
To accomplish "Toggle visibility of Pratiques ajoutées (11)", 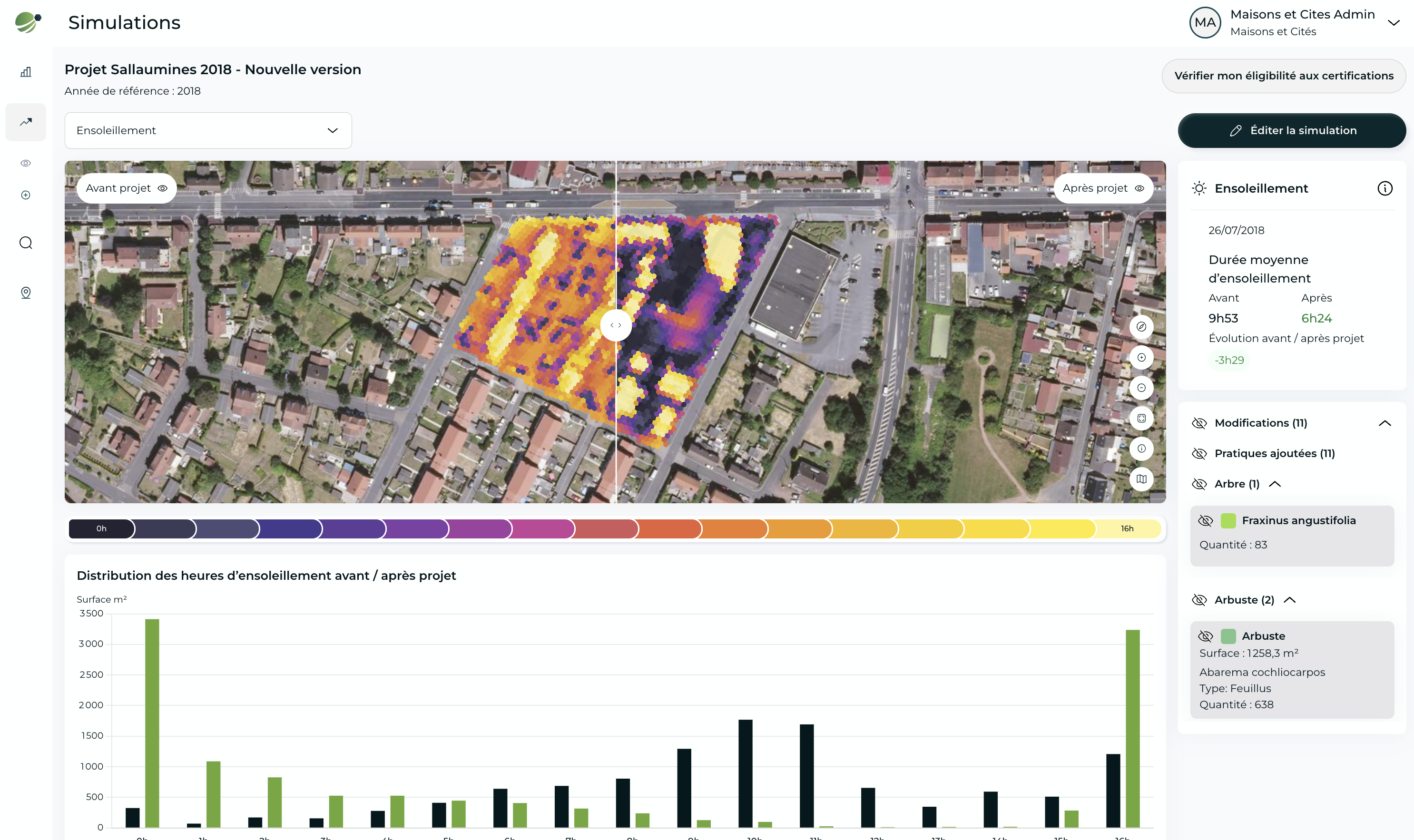I will point(1199,454).
